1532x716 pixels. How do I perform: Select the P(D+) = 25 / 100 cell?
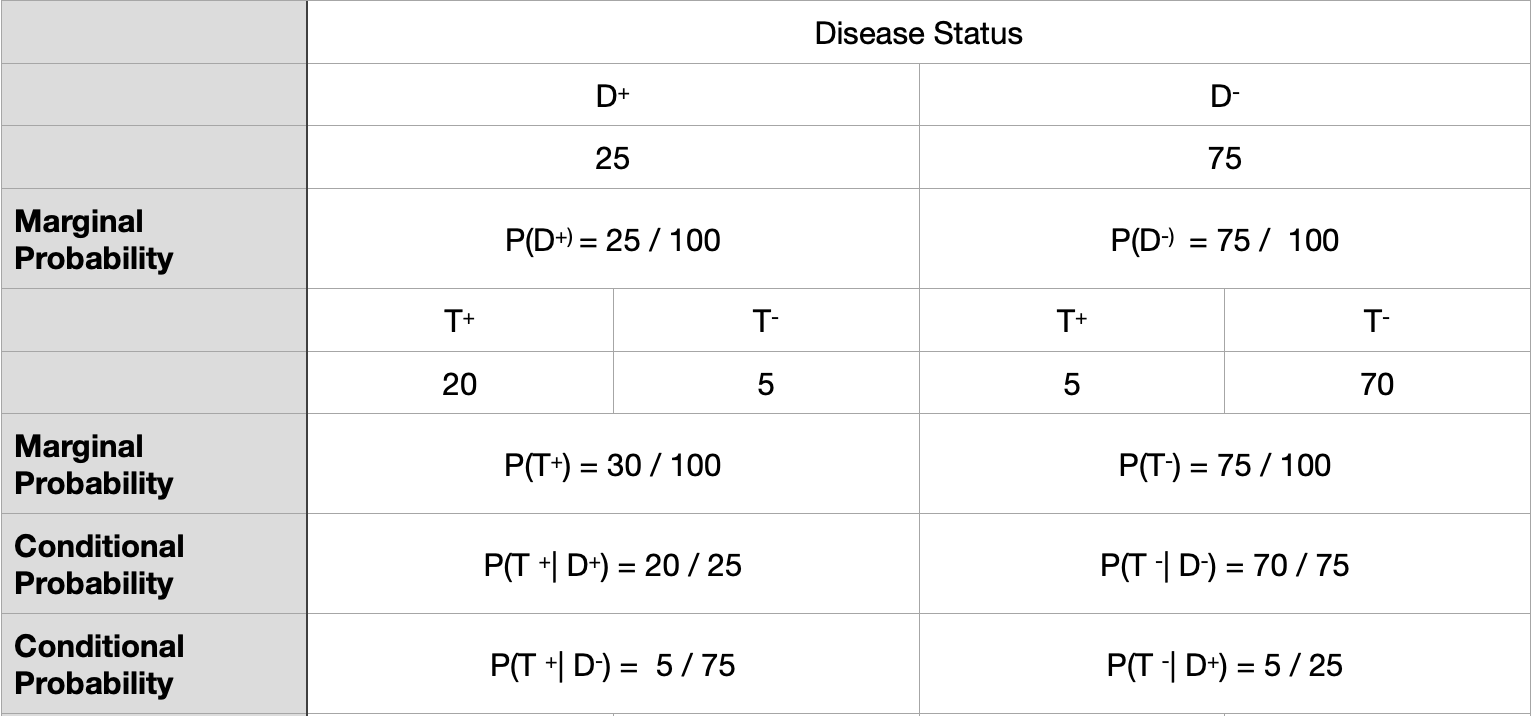point(612,240)
